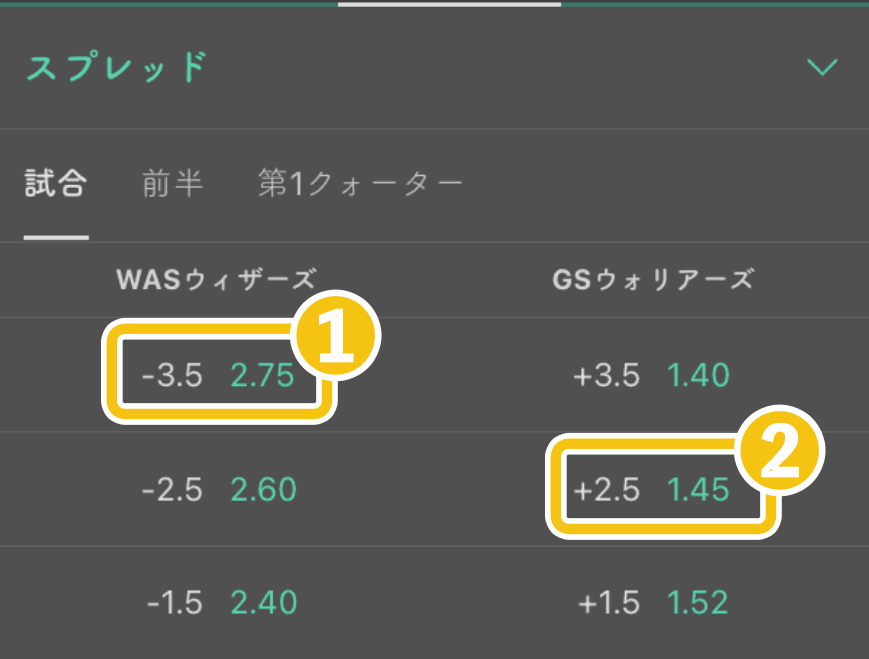Click the 2.75 odds value
This screenshot has height=659, width=869.
(262, 375)
